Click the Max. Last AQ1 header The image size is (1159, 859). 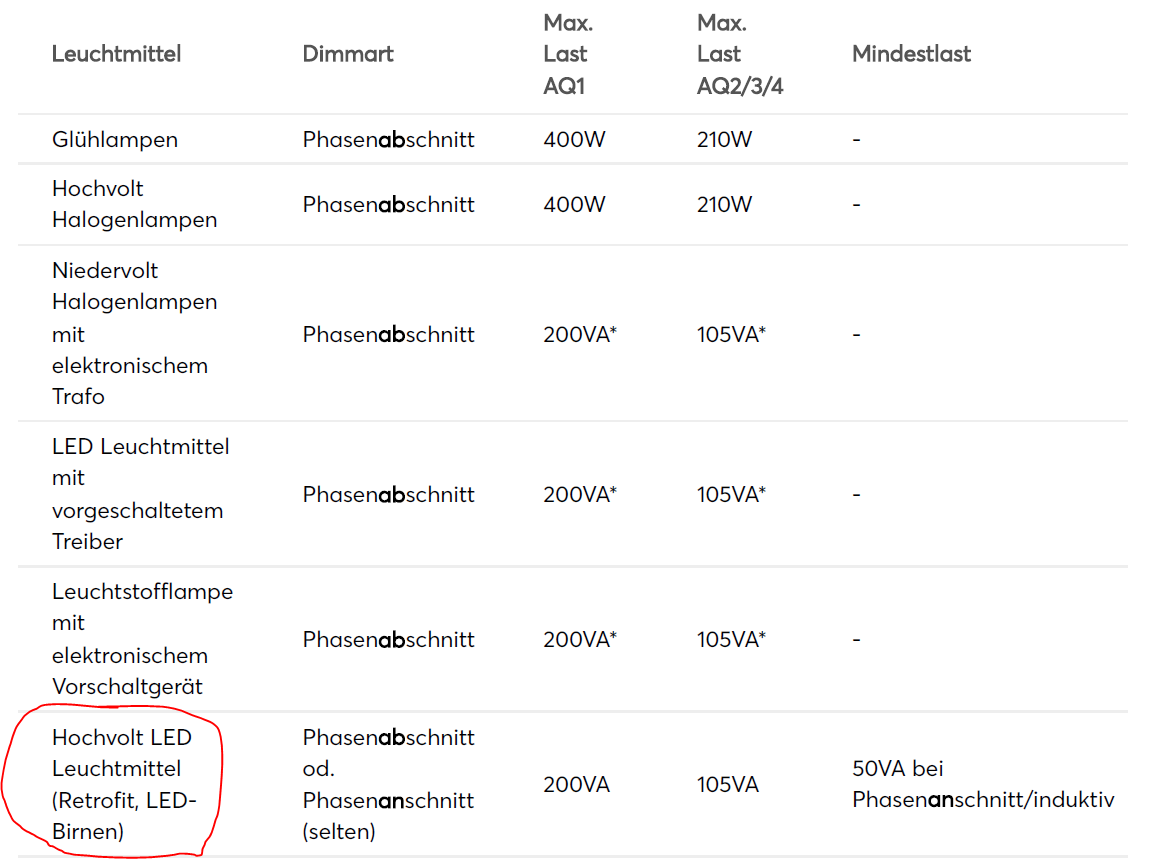pyautogui.click(x=565, y=54)
